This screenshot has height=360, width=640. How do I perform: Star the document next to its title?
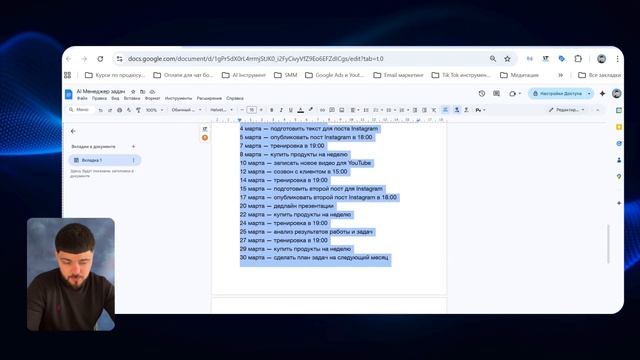[x=133, y=92]
